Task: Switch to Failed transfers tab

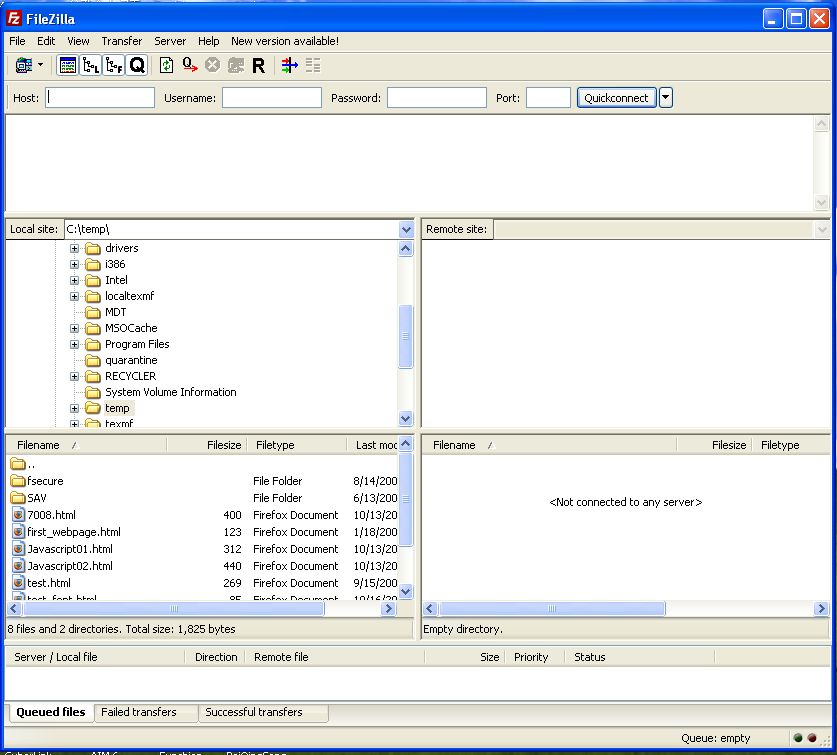Action: click(146, 713)
